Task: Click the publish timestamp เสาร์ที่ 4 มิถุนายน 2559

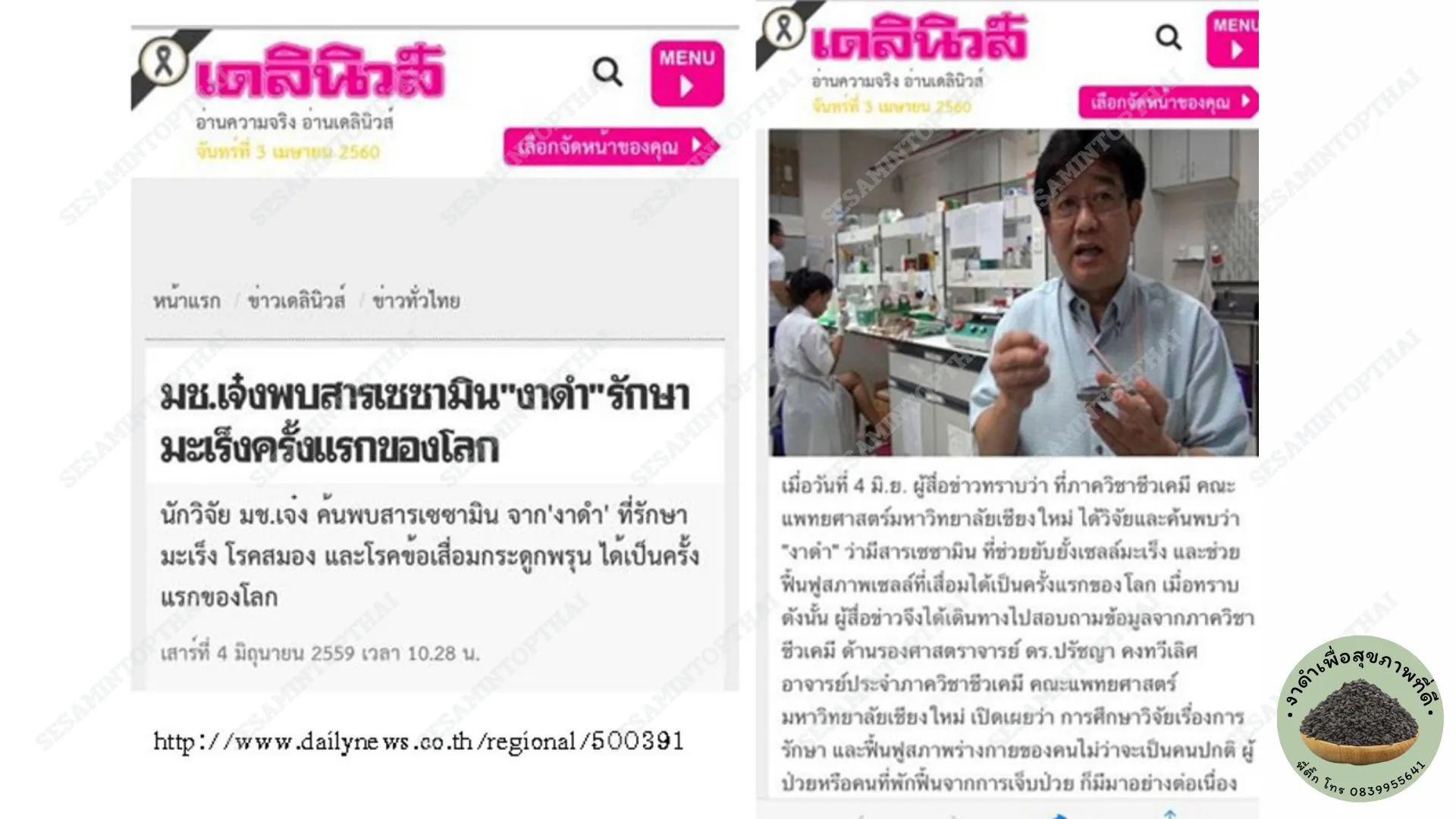Action: tap(319, 653)
